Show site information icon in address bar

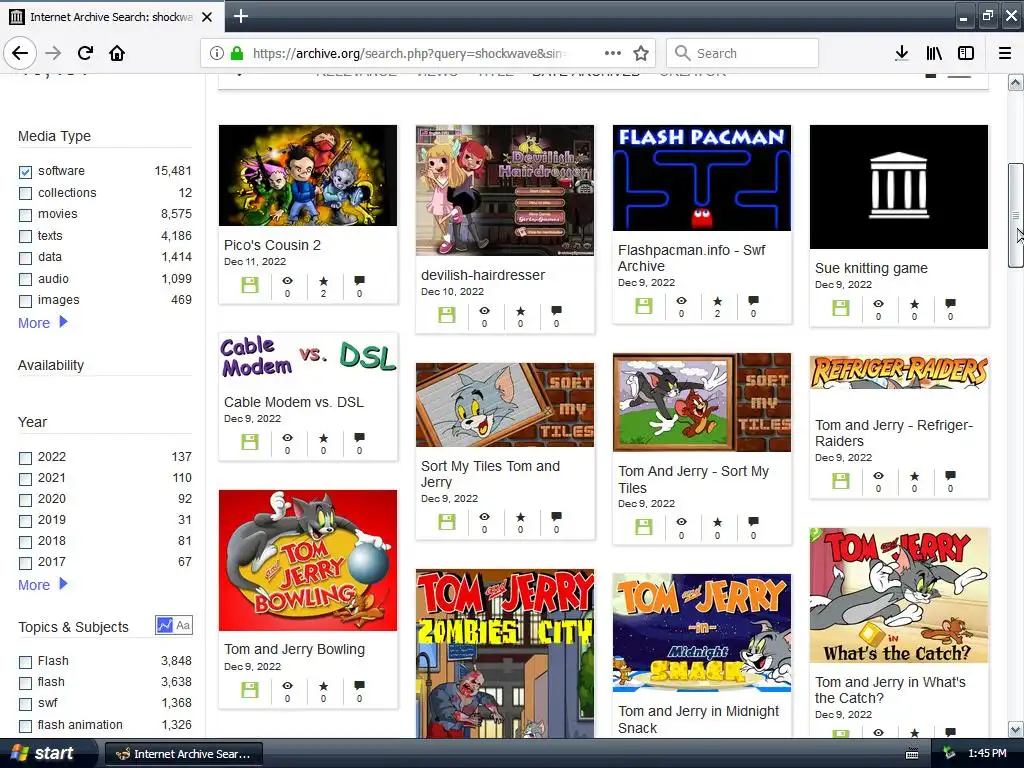pos(216,53)
